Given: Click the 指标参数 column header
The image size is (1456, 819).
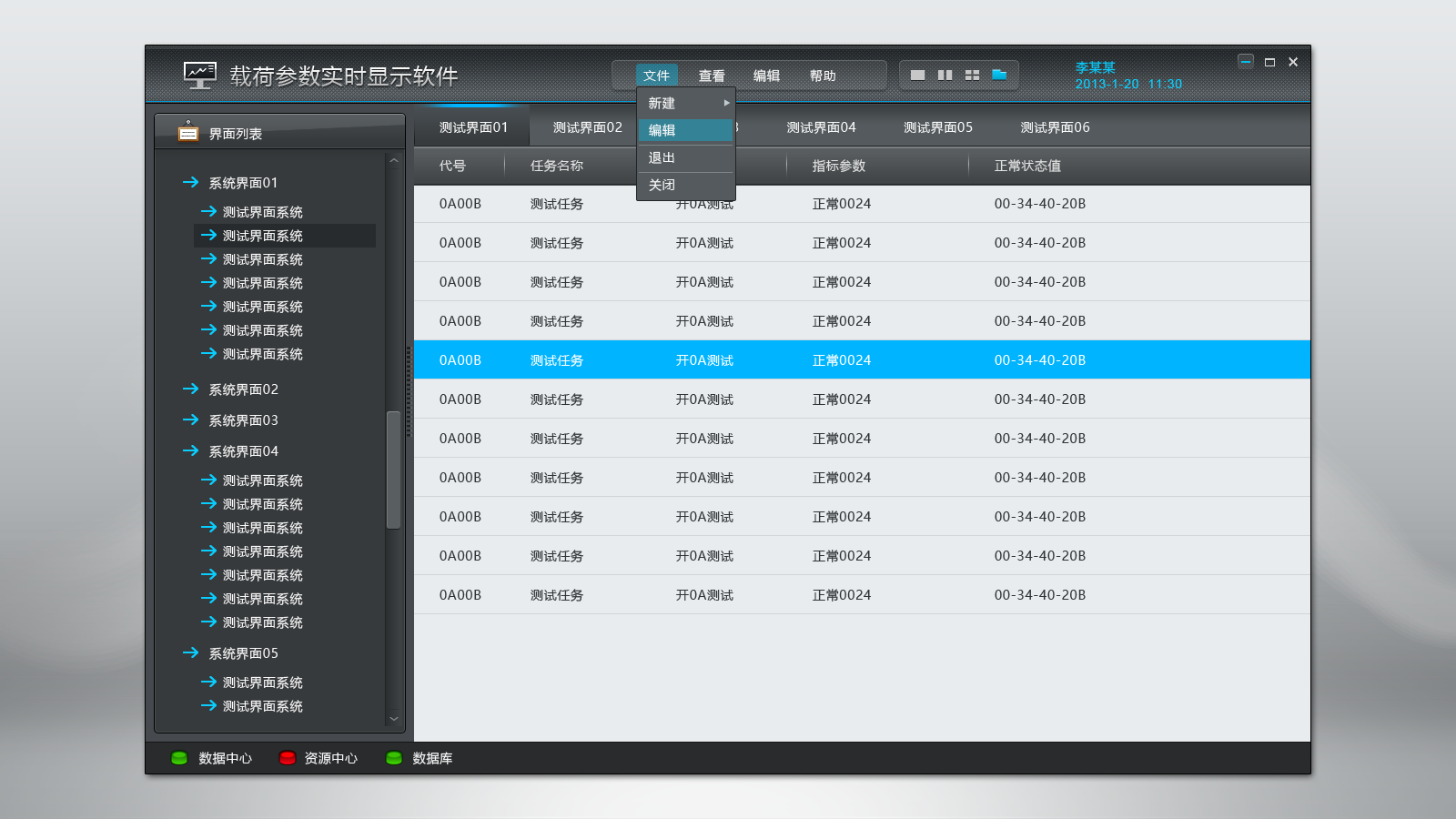Looking at the screenshot, I should coord(838,166).
